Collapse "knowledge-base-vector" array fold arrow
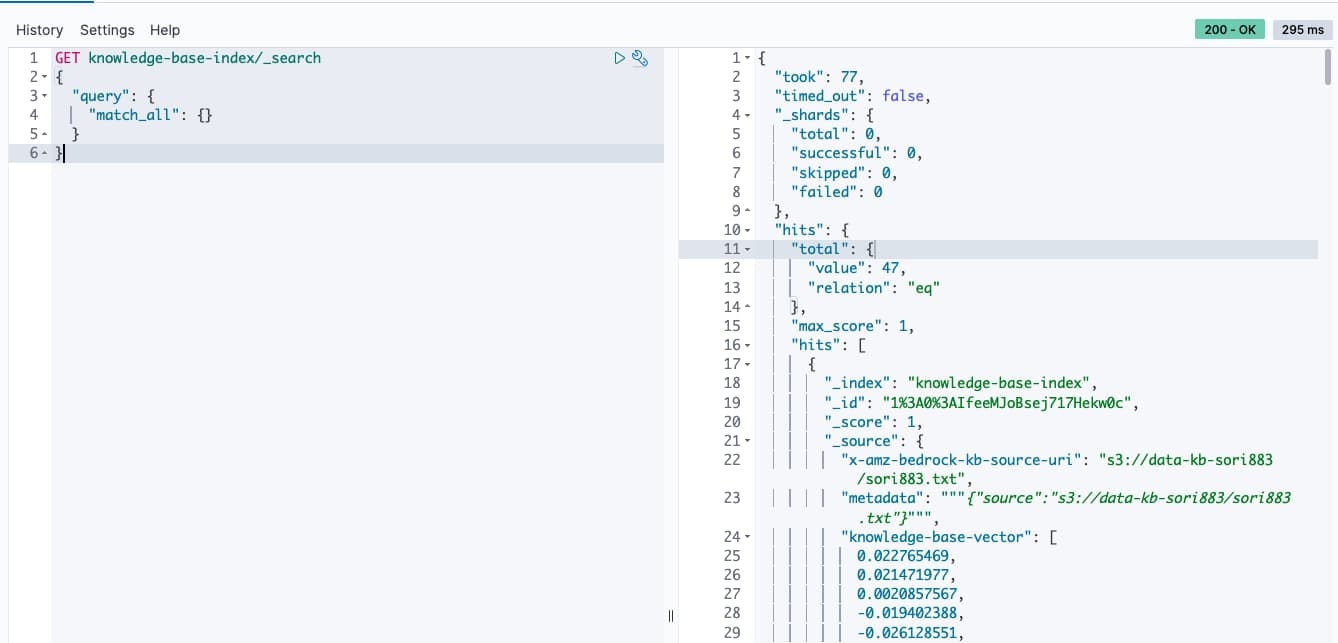Image resolution: width=1338 pixels, height=643 pixels. click(x=748, y=537)
